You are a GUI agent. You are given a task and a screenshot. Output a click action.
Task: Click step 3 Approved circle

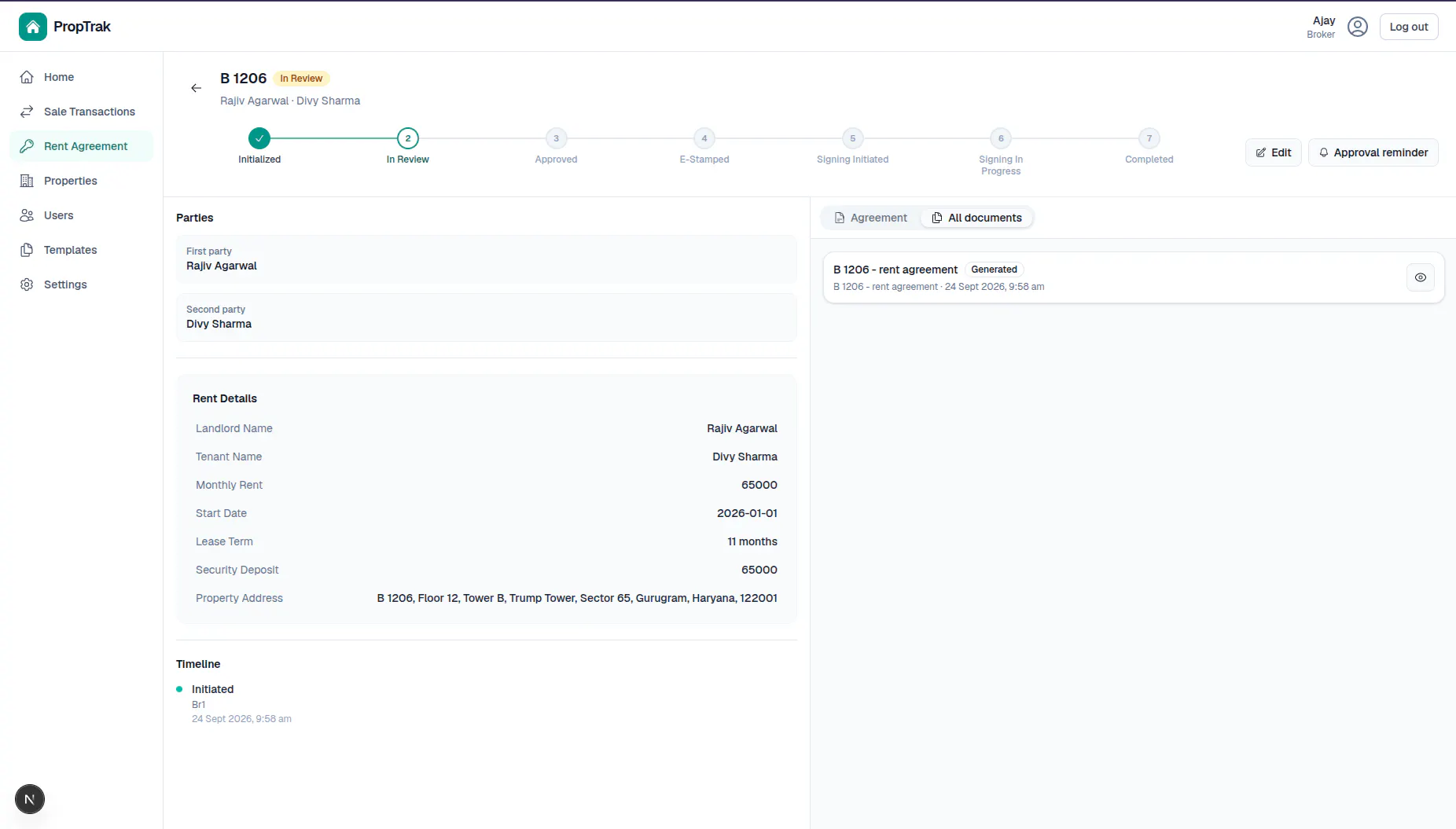pos(556,138)
